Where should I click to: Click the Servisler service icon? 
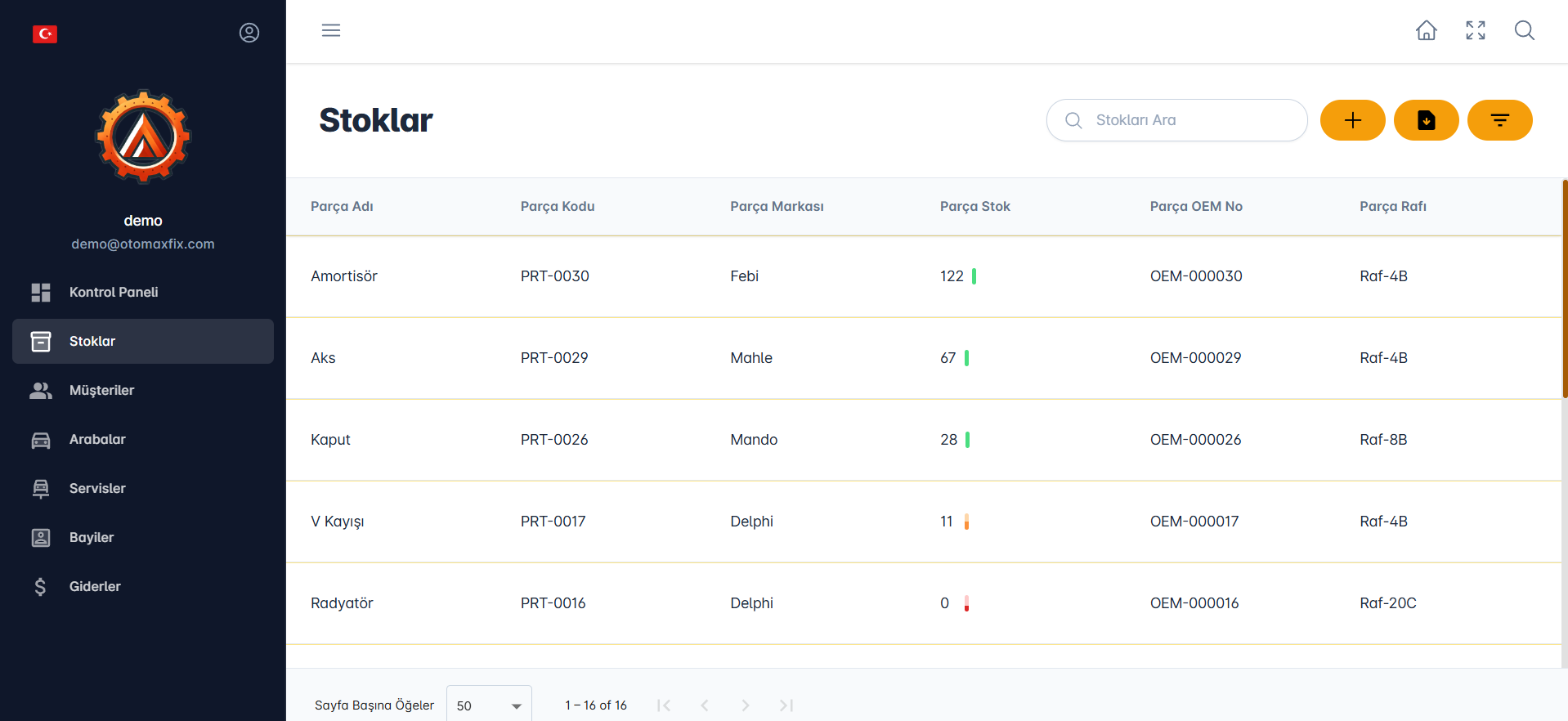click(x=41, y=489)
